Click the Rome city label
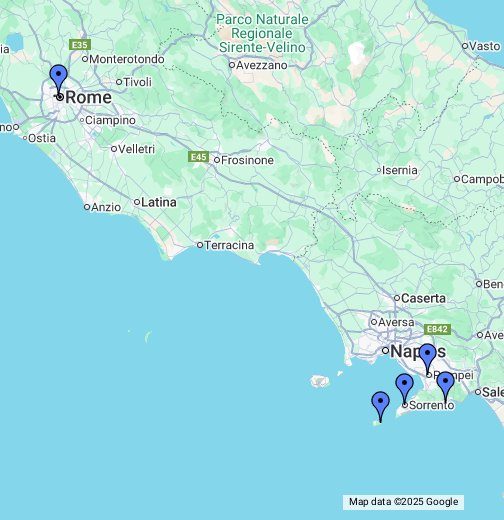The image size is (504, 520). point(88,98)
